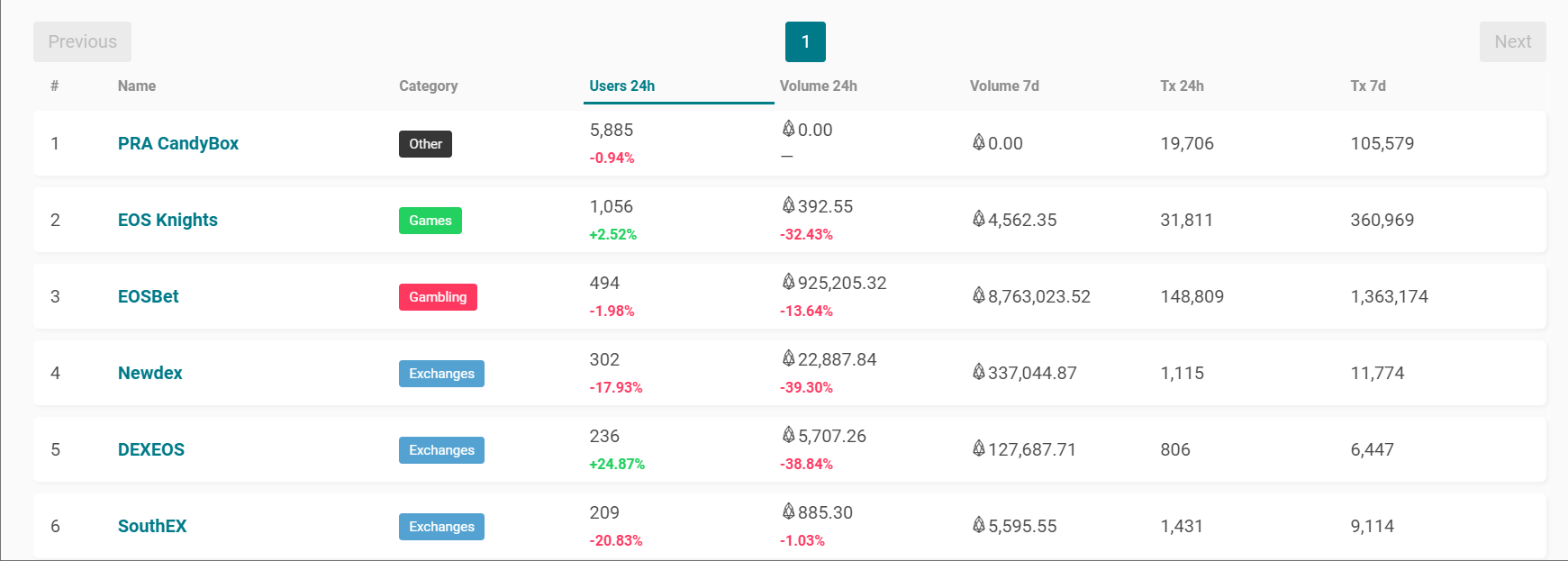The width and height of the screenshot is (1568, 561).
Task: Click DEXEOS's Exchanges category badge
Action: (x=441, y=450)
